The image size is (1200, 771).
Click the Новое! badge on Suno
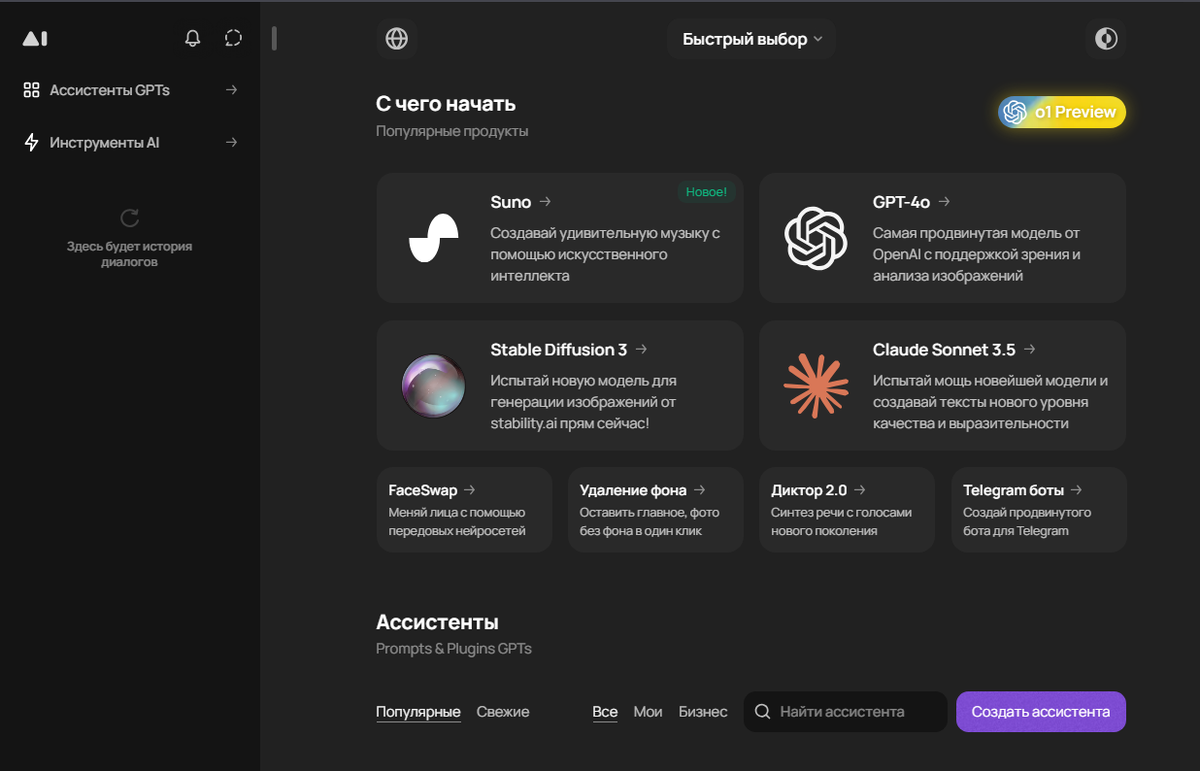[706, 191]
